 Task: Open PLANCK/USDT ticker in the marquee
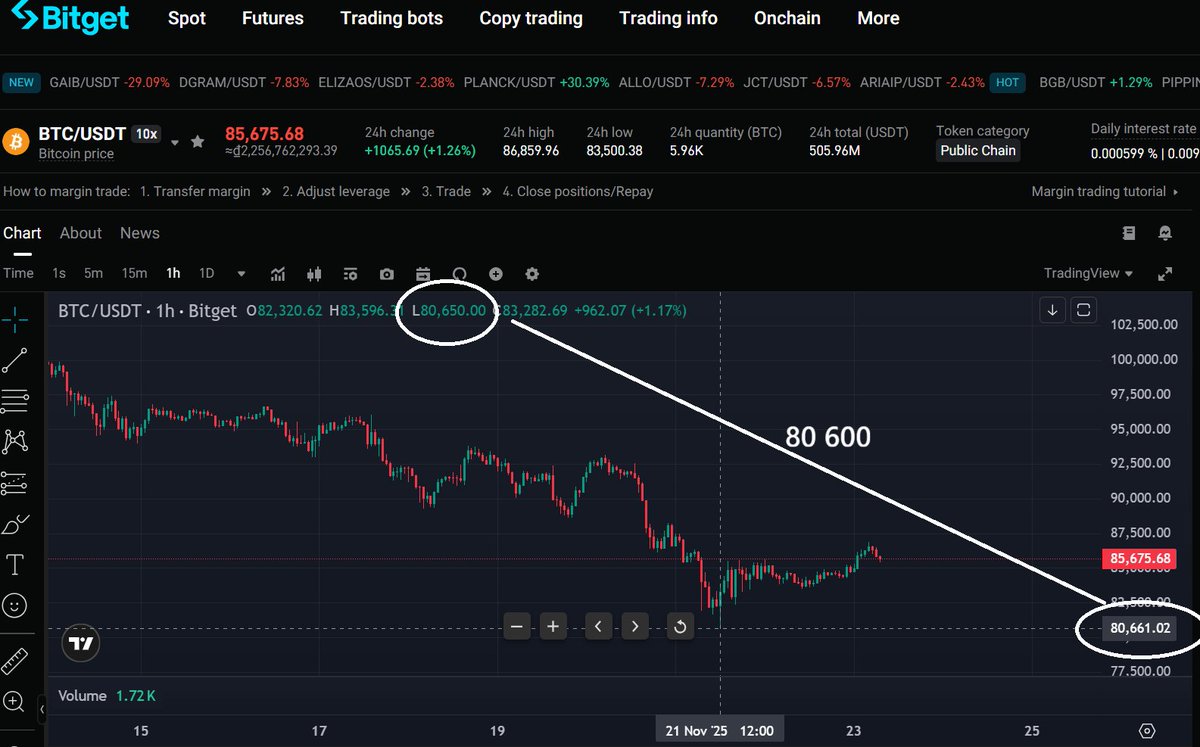536,82
